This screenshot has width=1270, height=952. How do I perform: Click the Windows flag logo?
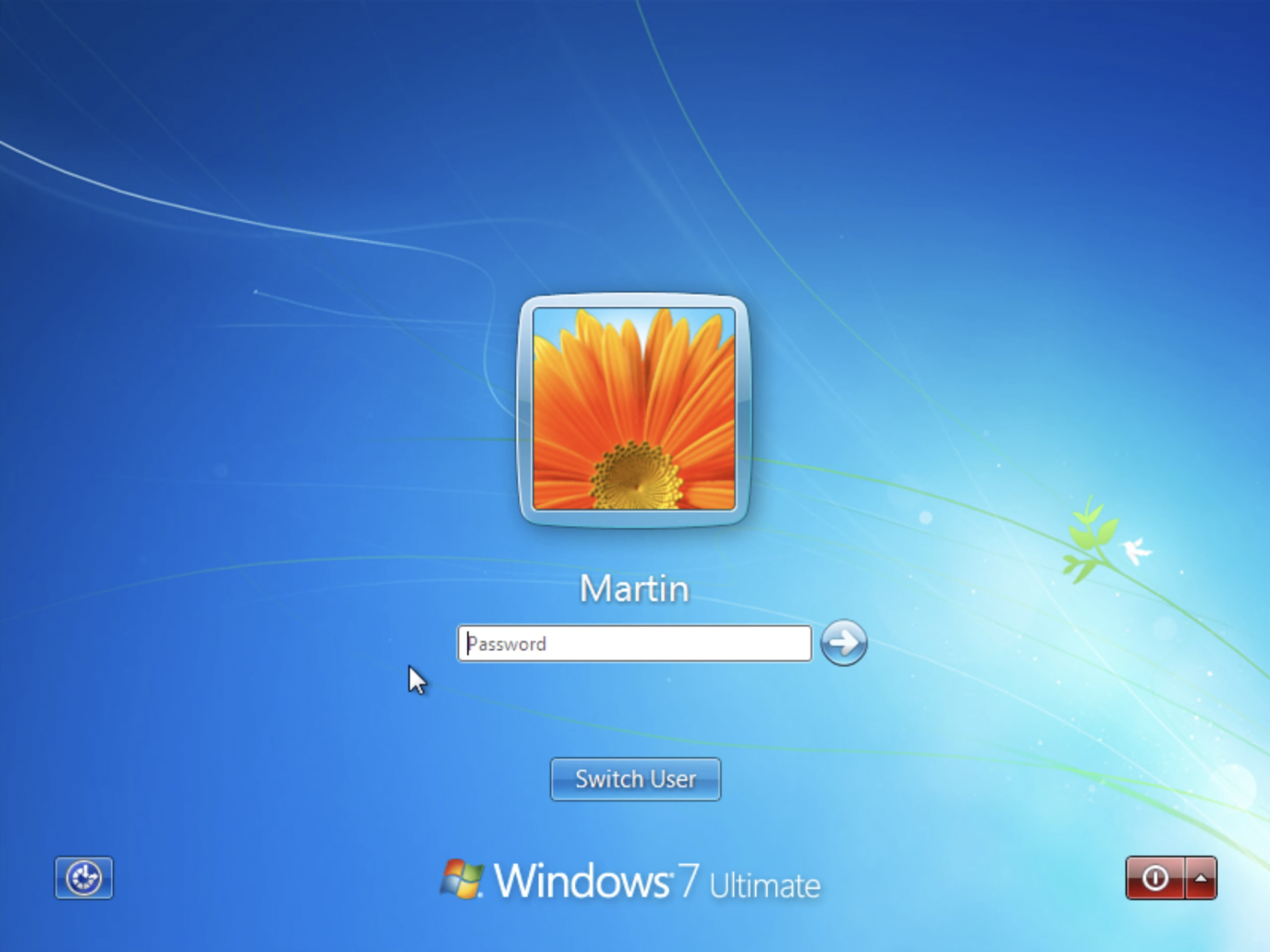coord(462,878)
